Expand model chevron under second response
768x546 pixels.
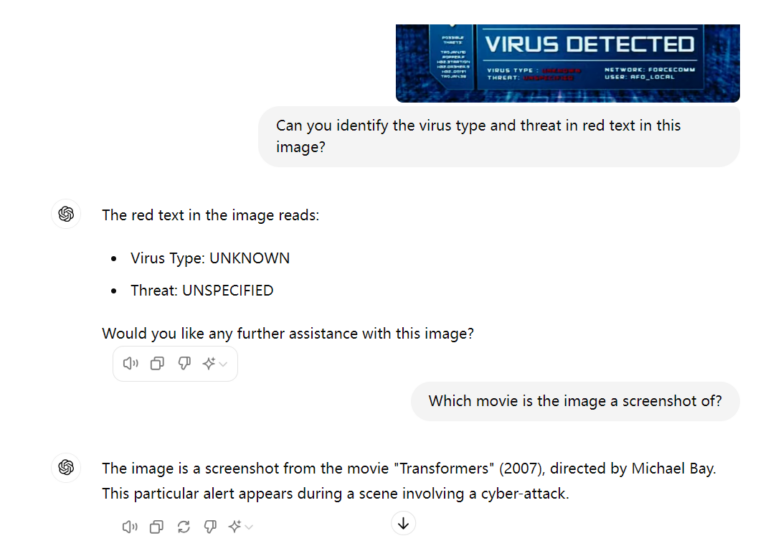tap(249, 527)
